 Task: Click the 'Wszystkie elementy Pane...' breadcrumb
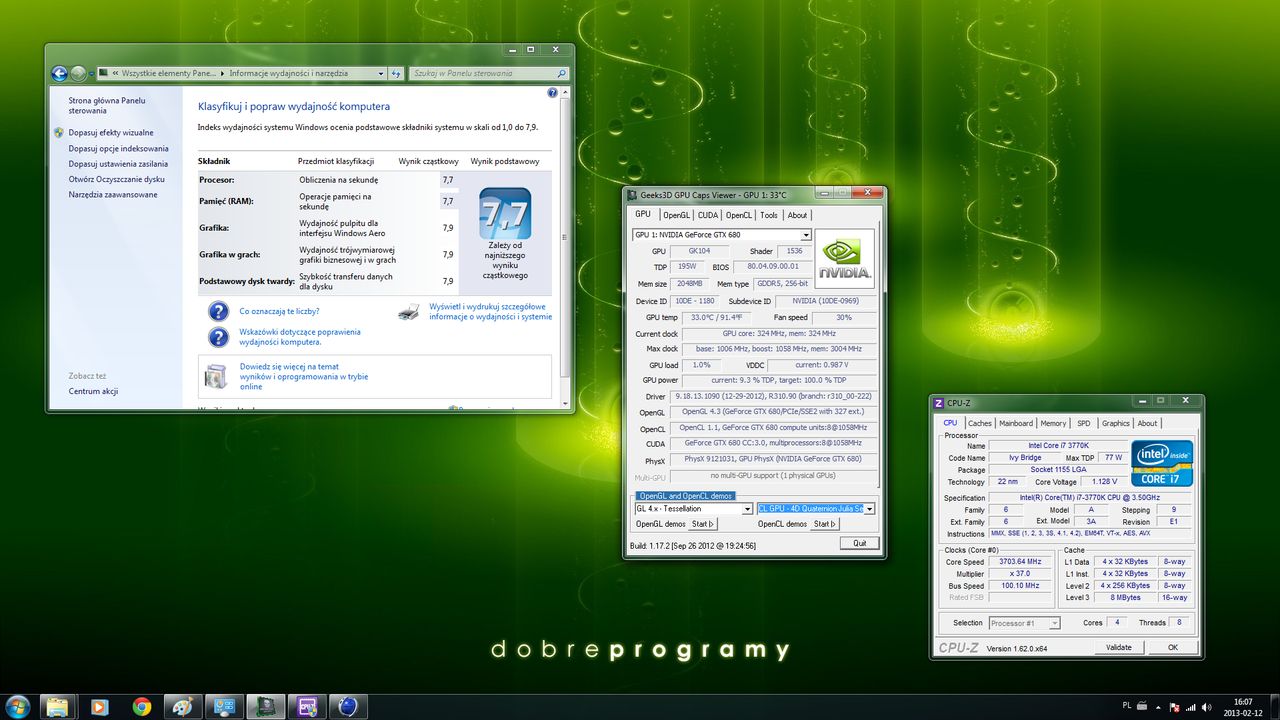tap(168, 73)
